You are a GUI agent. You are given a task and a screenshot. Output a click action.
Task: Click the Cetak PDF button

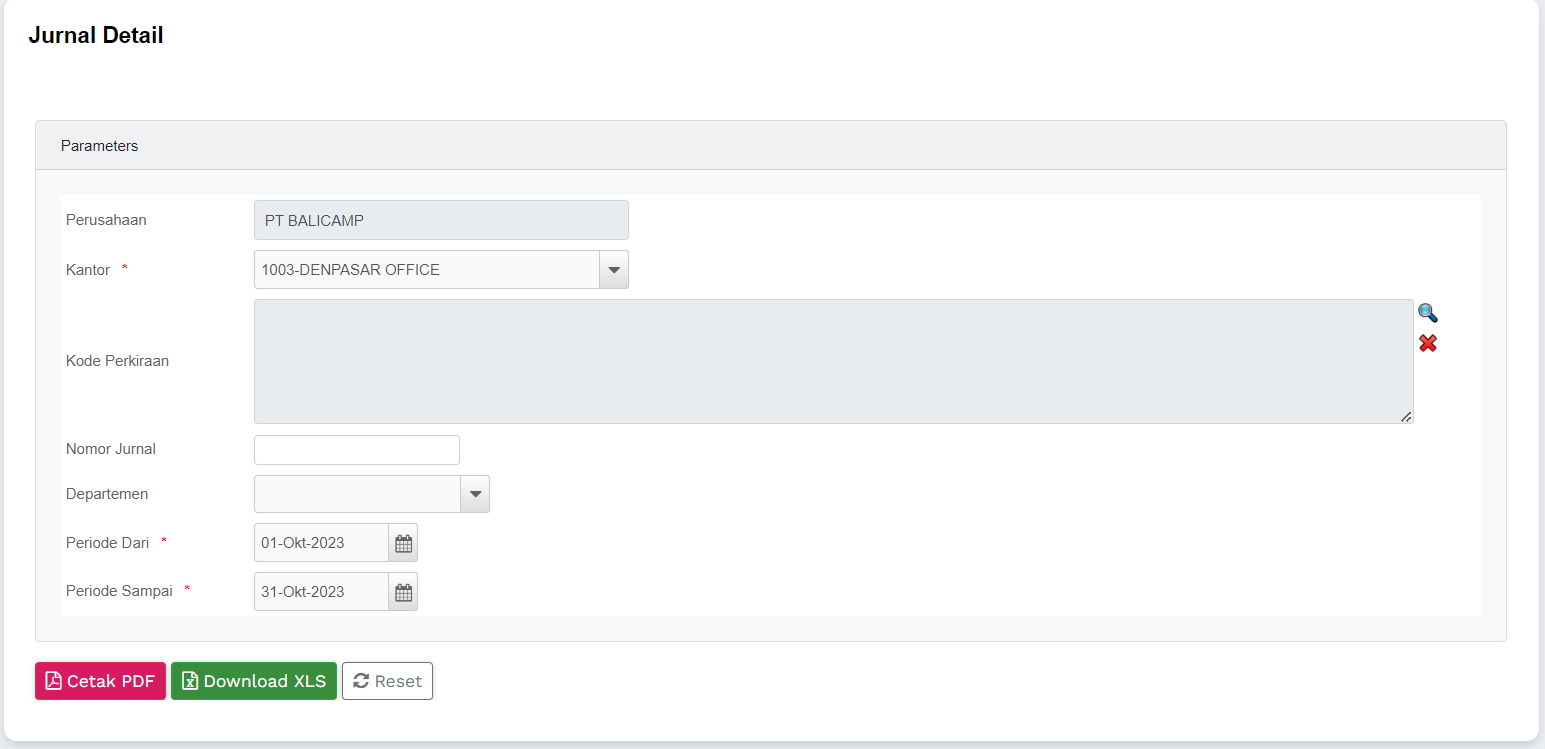(100, 681)
